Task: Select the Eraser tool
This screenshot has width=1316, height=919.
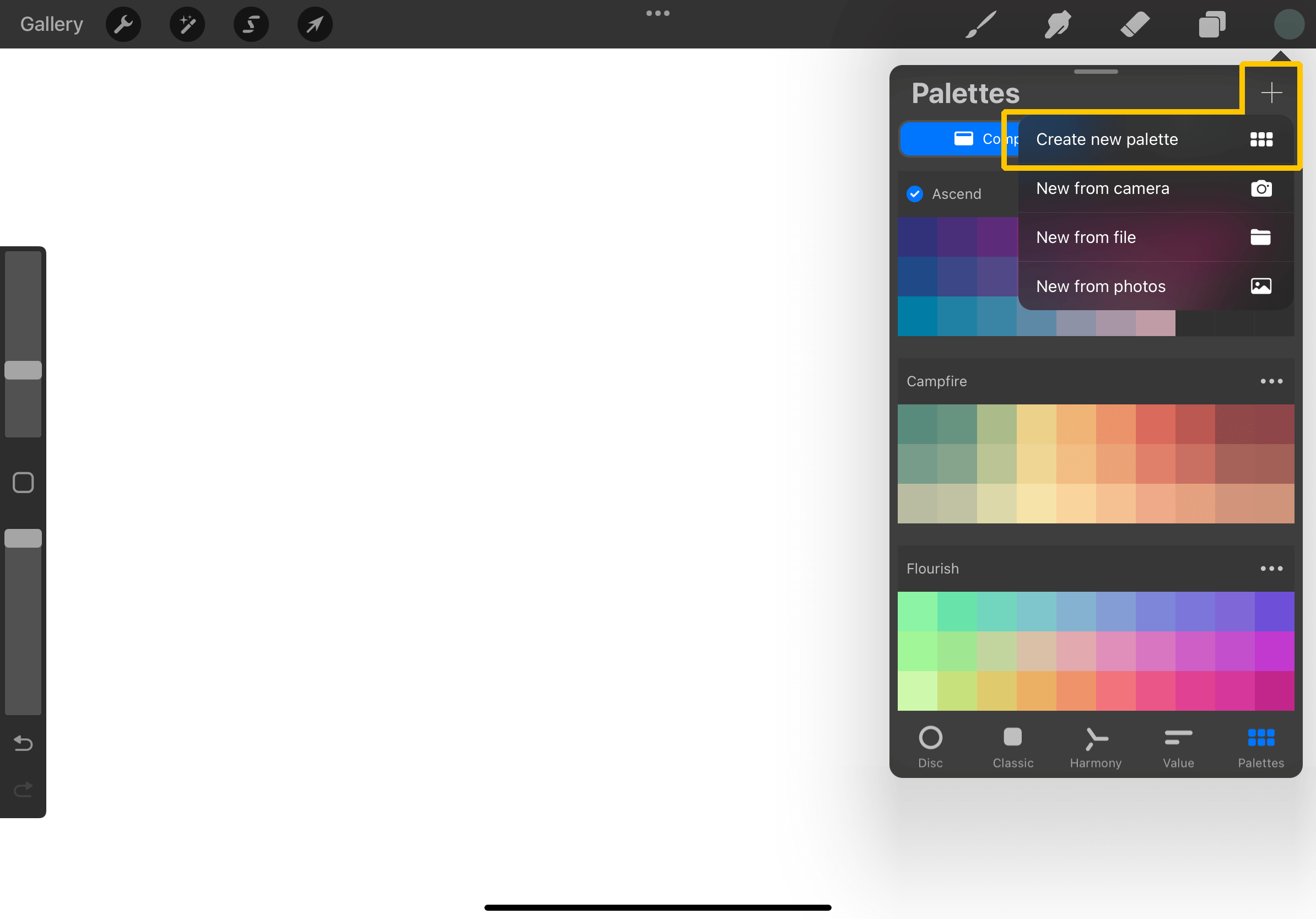Action: tap(1134, 24)
